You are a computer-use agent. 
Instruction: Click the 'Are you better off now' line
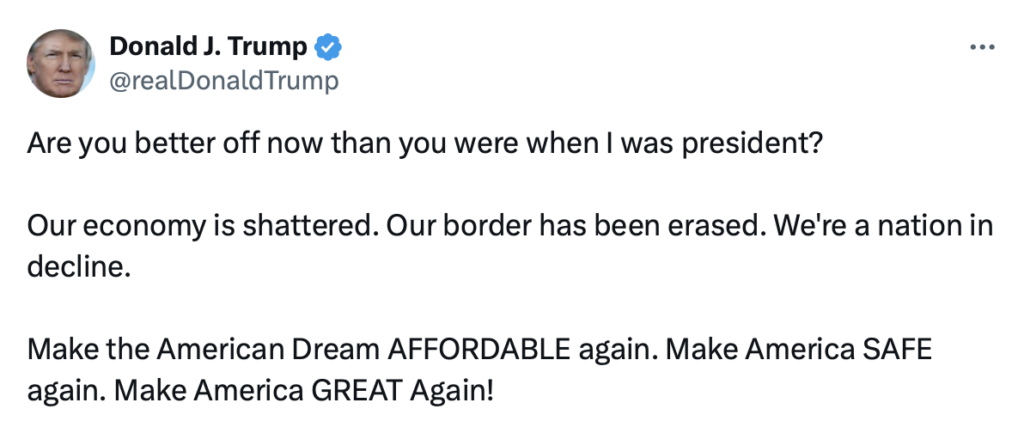coord(423,144)
